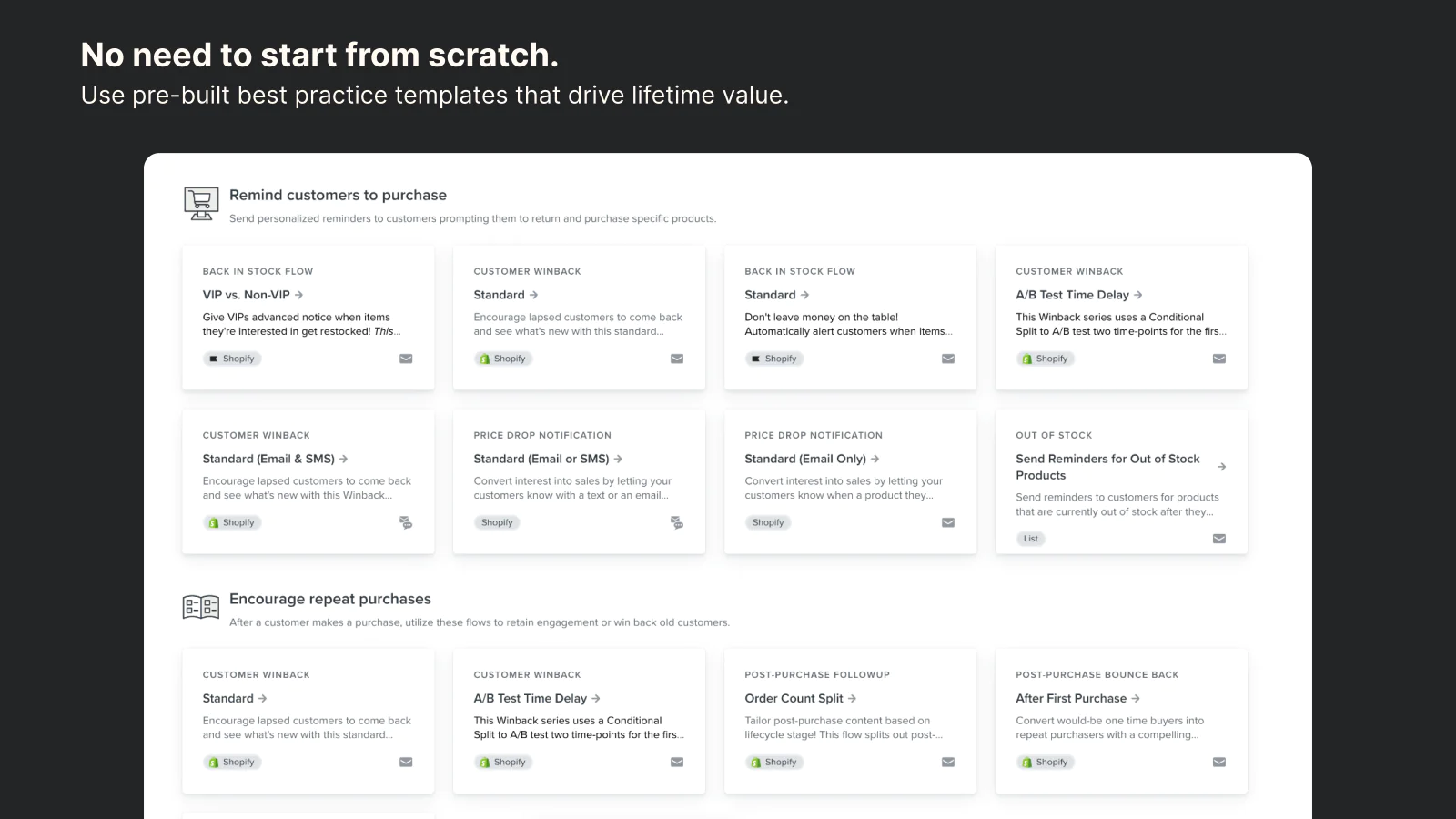The width and height of the screenshot is (1456, 819).
Task: Click the email and SMS icon on Standard (Email & SMS) card
Action: tap(406, 522)
